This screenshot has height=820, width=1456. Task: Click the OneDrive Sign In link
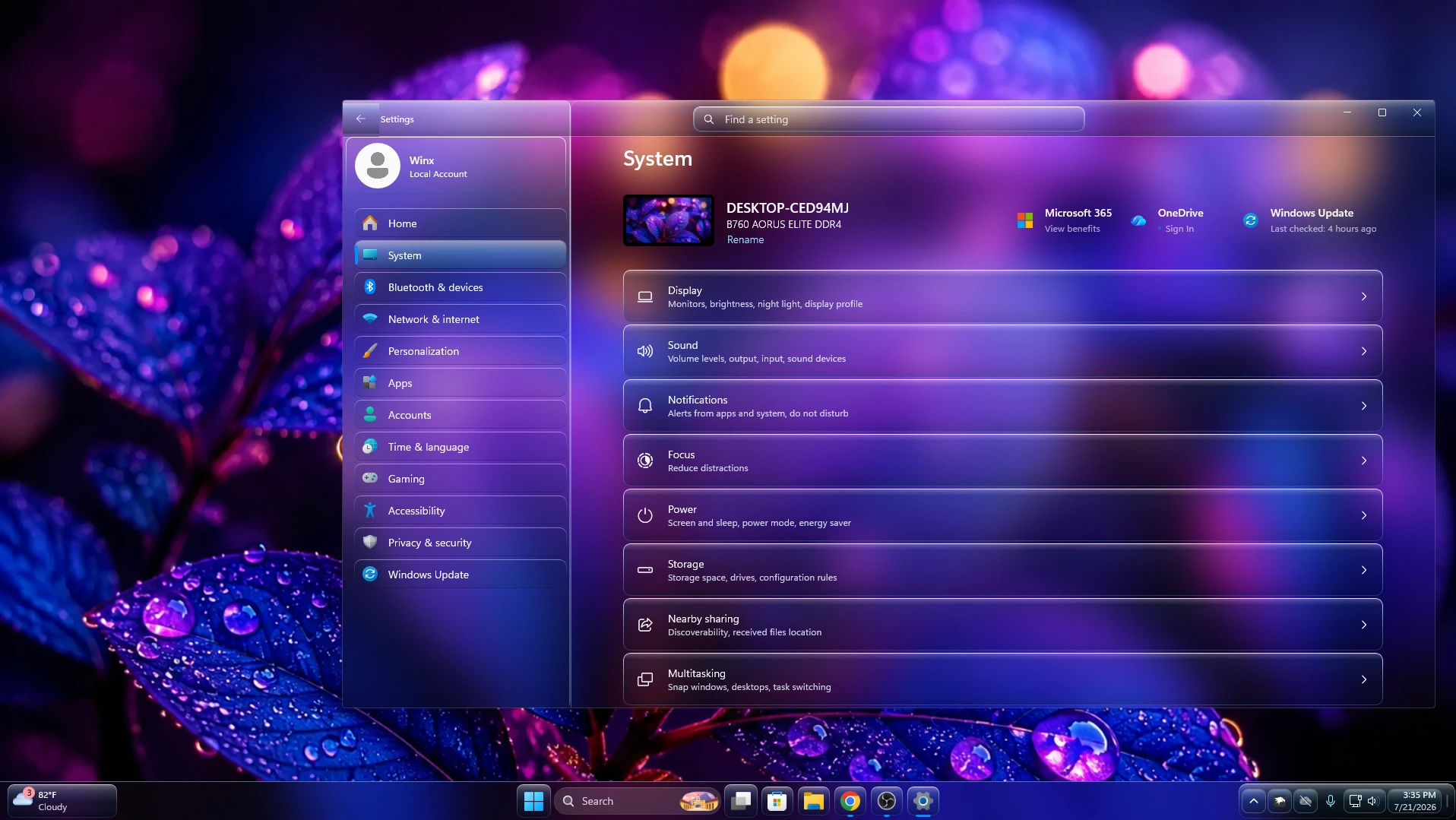pyautogui.click(x=1179, y=229)
